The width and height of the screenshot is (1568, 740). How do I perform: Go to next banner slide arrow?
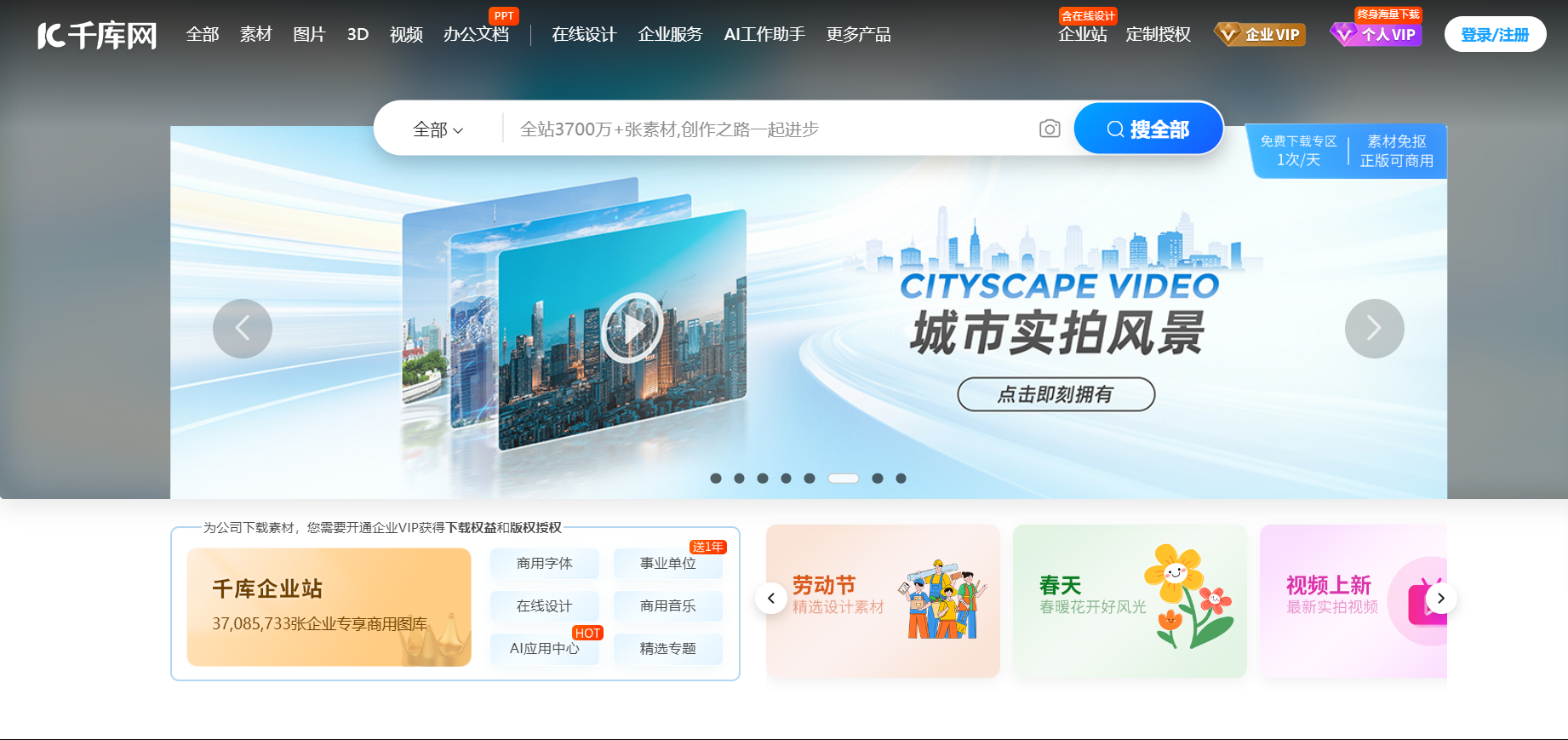pos(1374,329)
